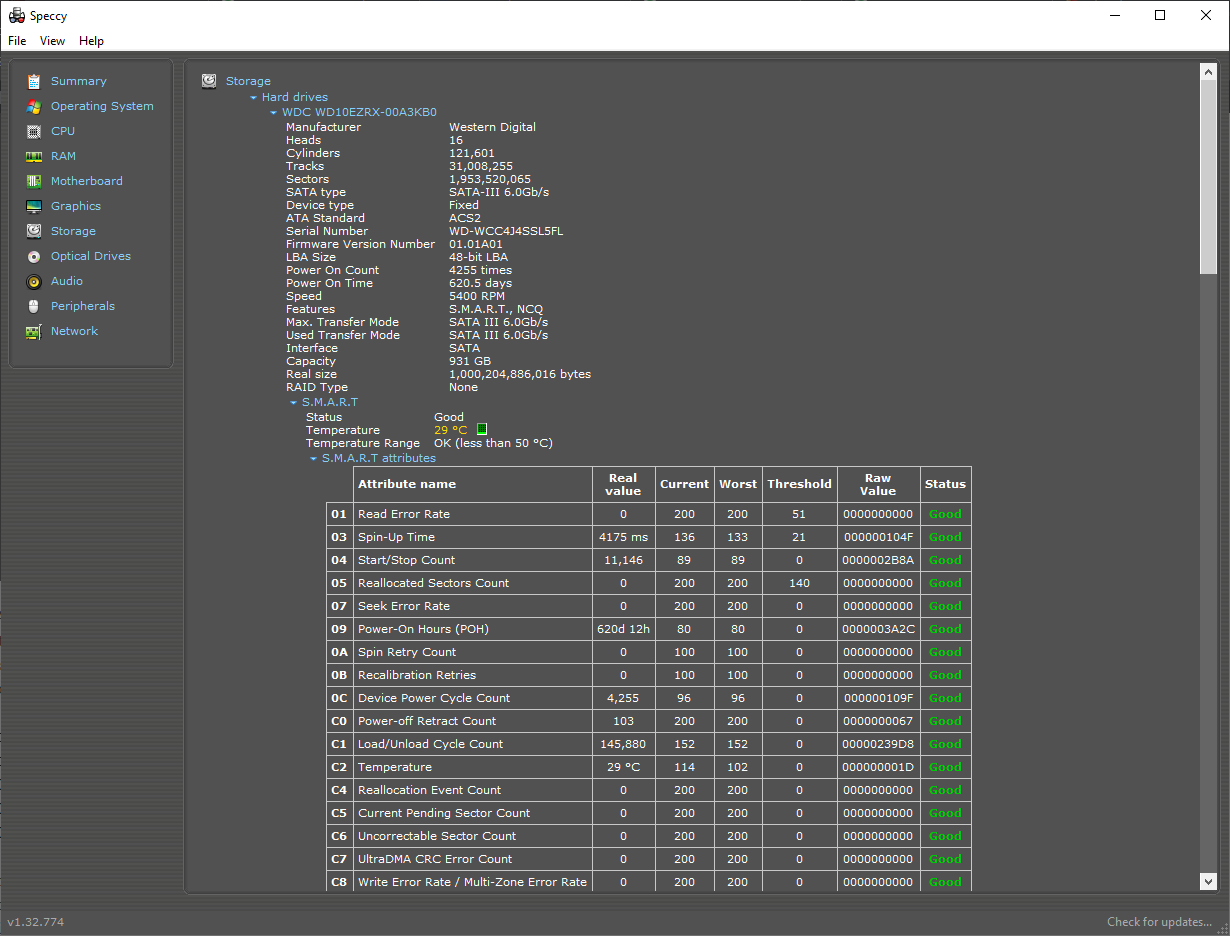Collapse the WDC WD10EZRX-00A3KB0 drive node
The height and width of the screenshot is (936, 1230).
[274, 113]
